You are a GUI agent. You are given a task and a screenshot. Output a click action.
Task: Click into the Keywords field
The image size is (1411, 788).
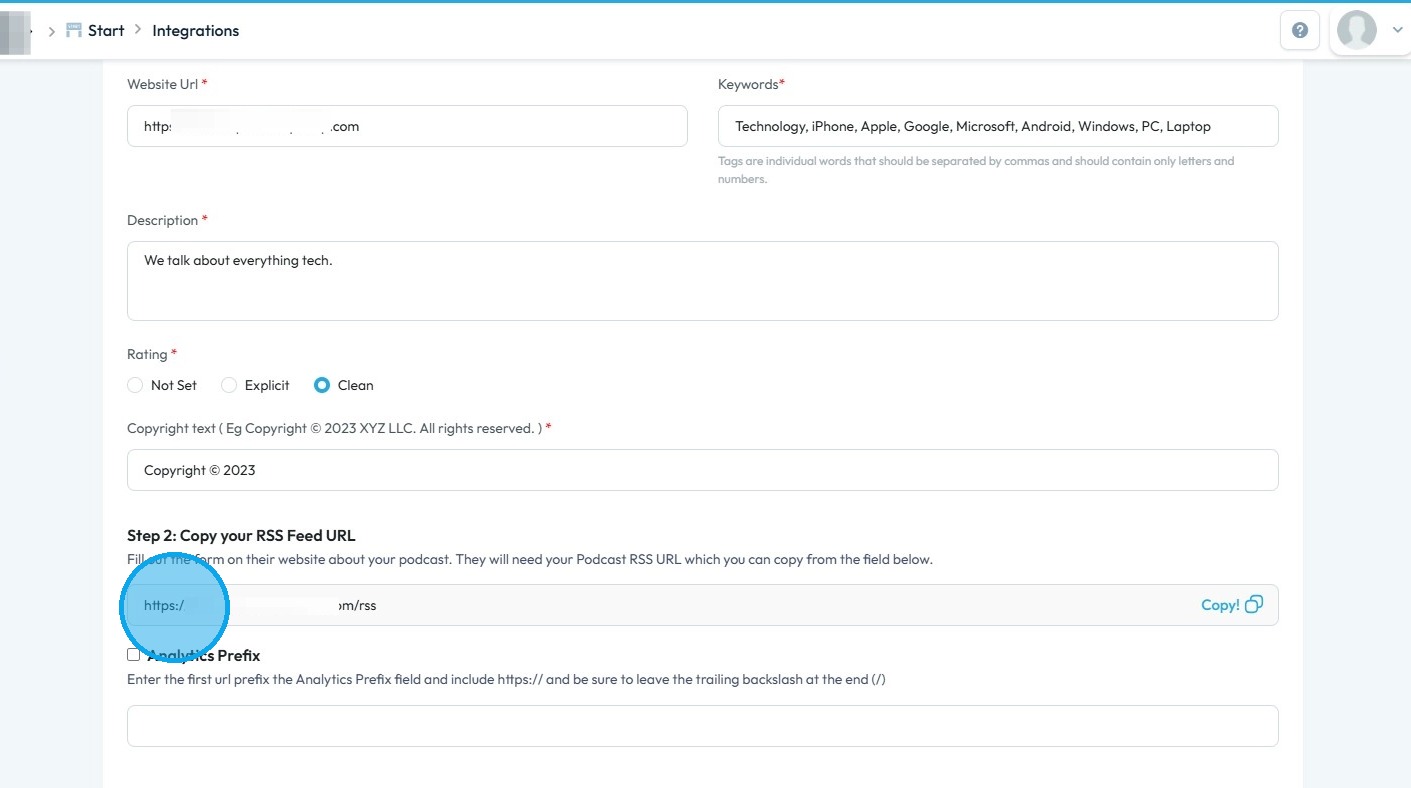point(997,127)
